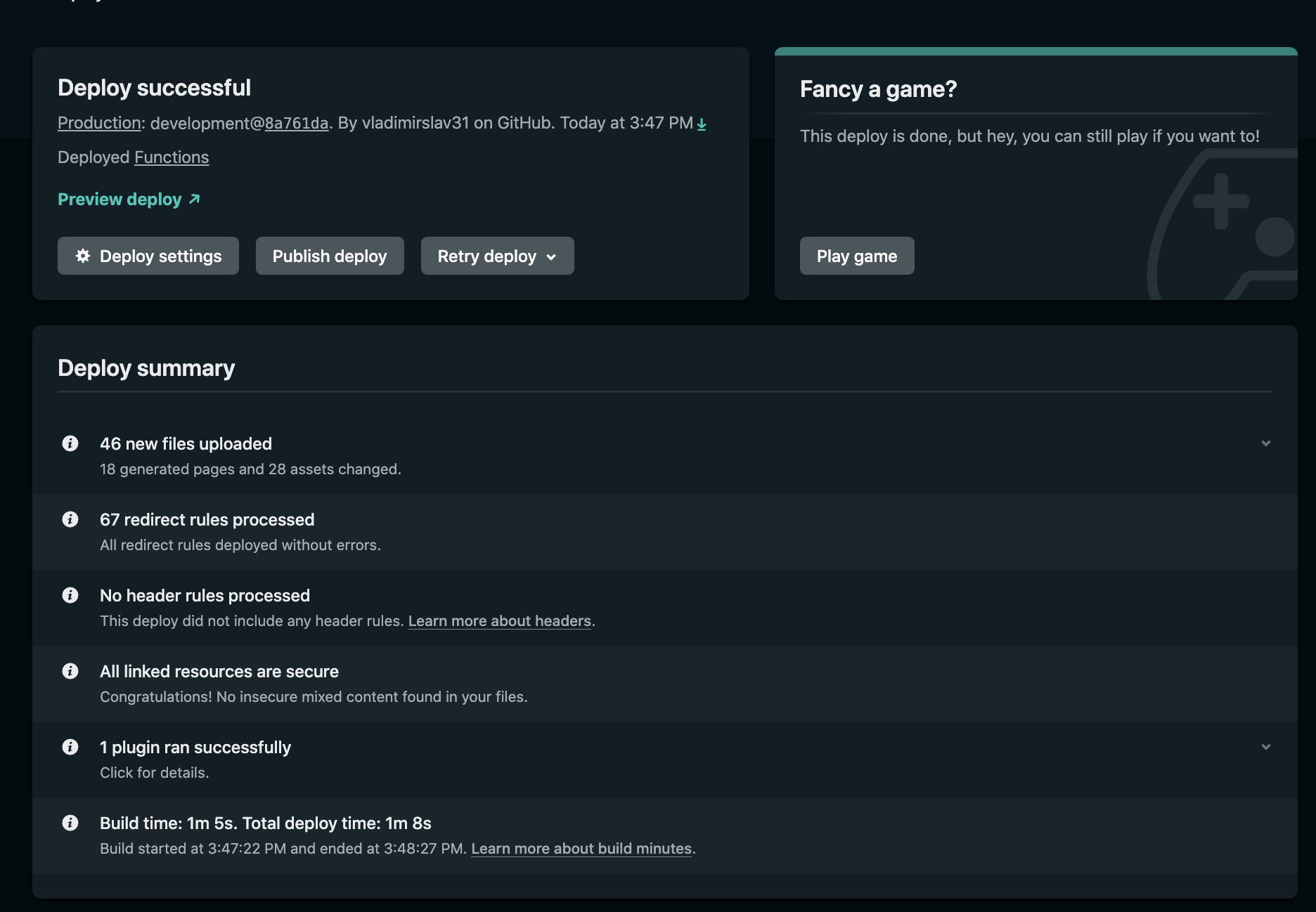This screenshot has height=912, width=1316.
Task: Click info icon beside 1 plugin ran successfully
Action: pos(70,747)
